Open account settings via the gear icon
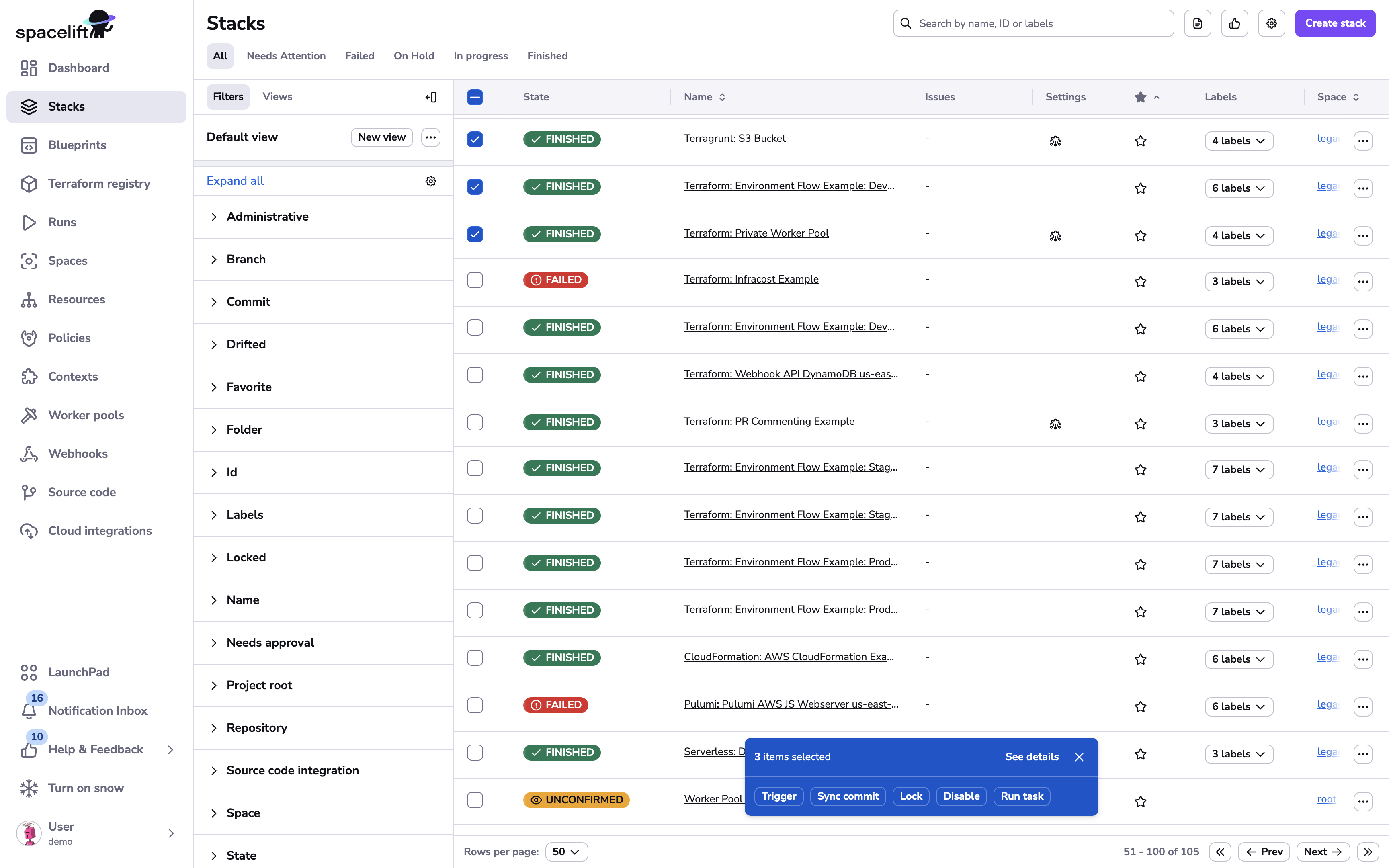 1271,23
